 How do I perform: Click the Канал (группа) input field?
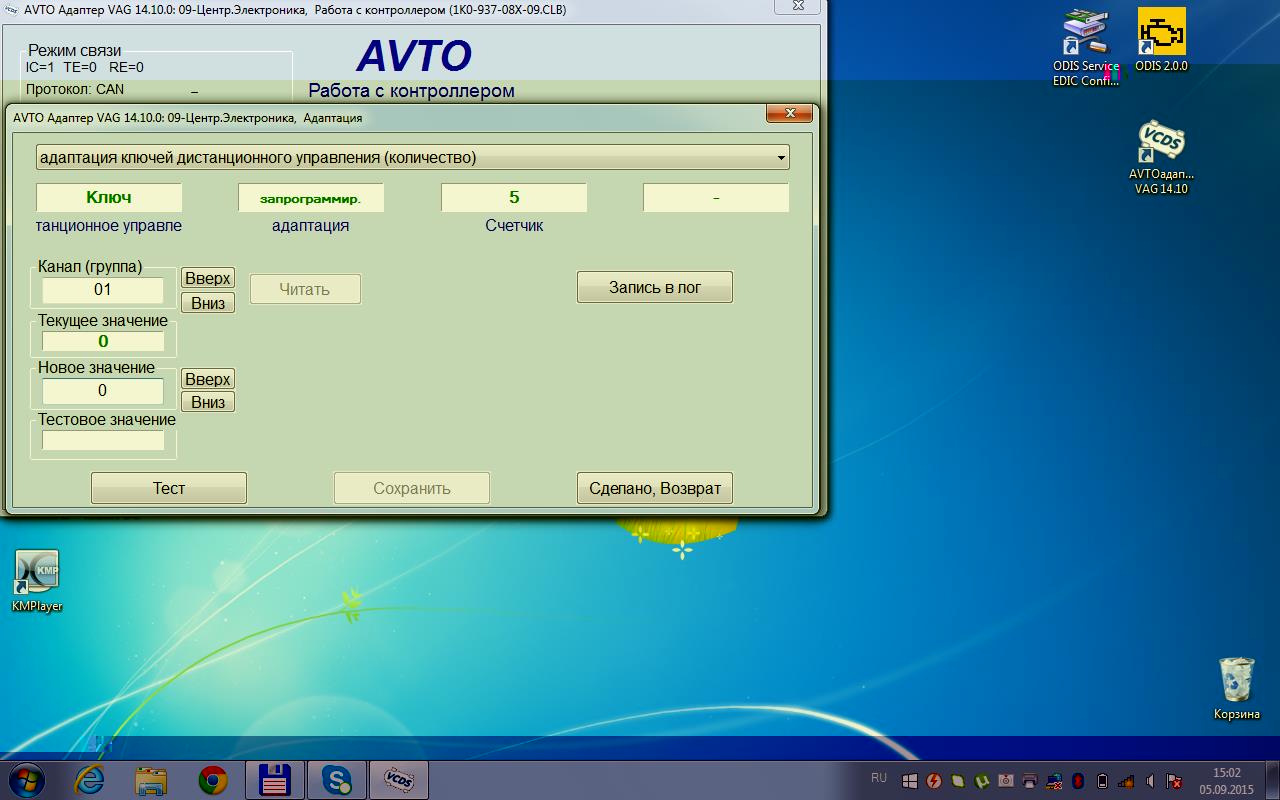click(x=103, y=290)
